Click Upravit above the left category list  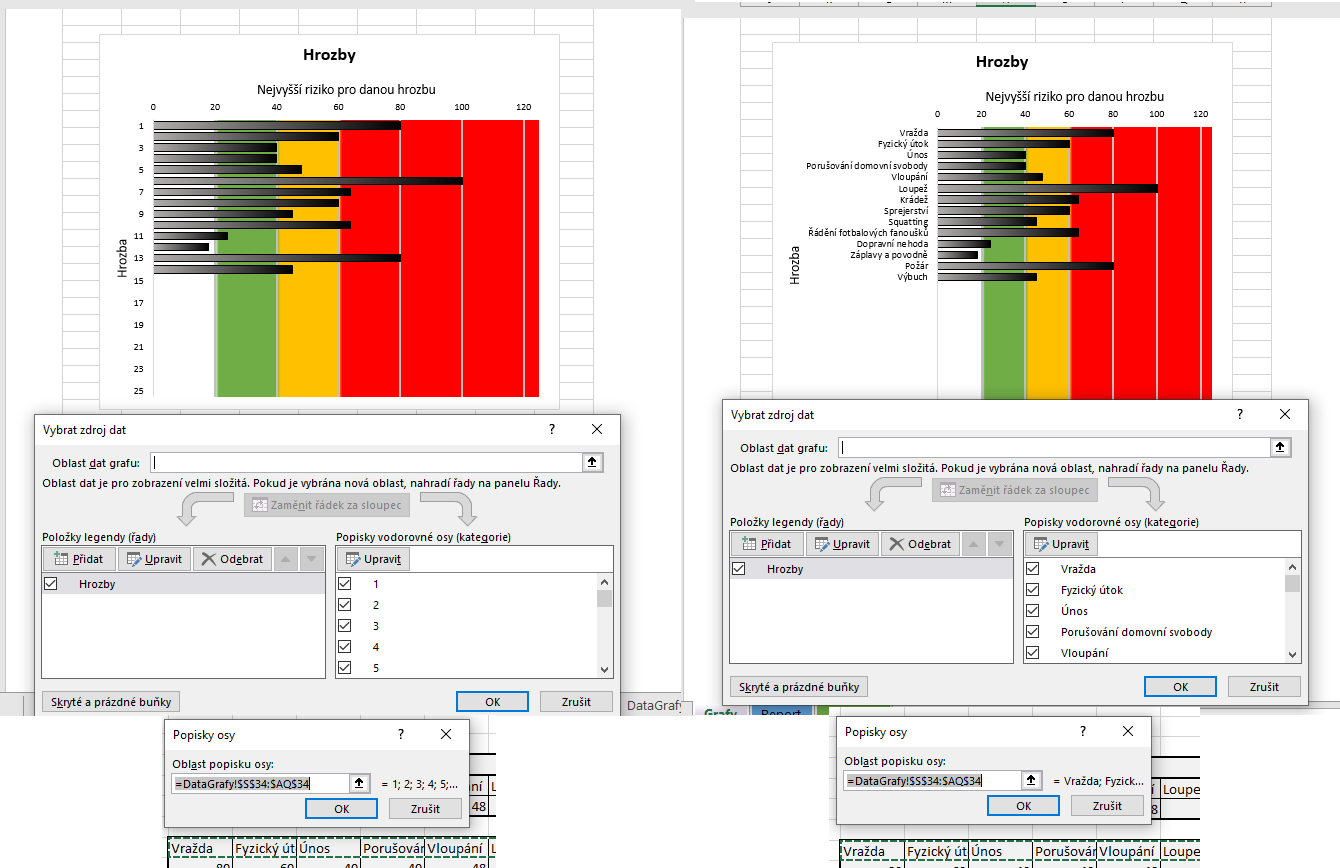tap(373, 559)
